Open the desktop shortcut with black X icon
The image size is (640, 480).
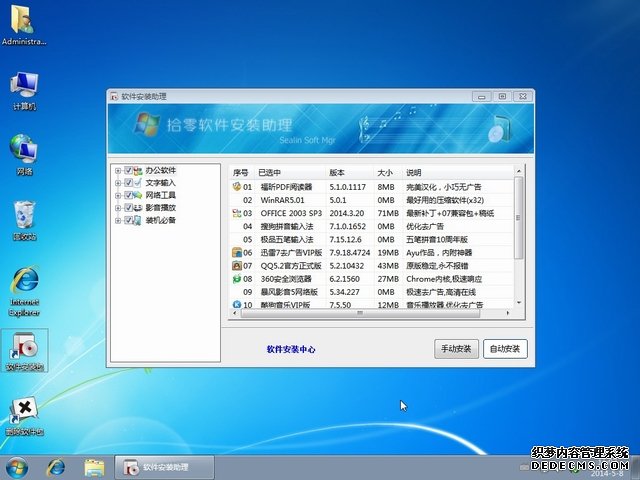tap(24, 416)
